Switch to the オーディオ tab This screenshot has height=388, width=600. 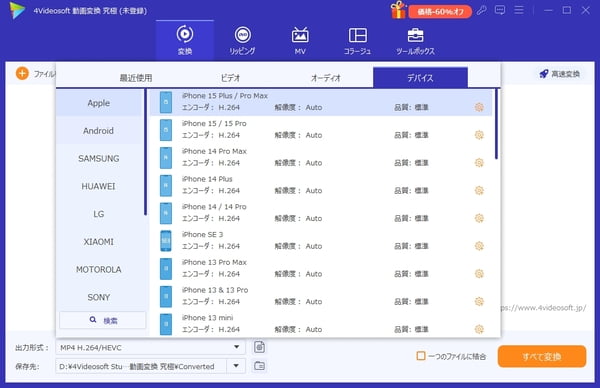click(x=325, y=78)
